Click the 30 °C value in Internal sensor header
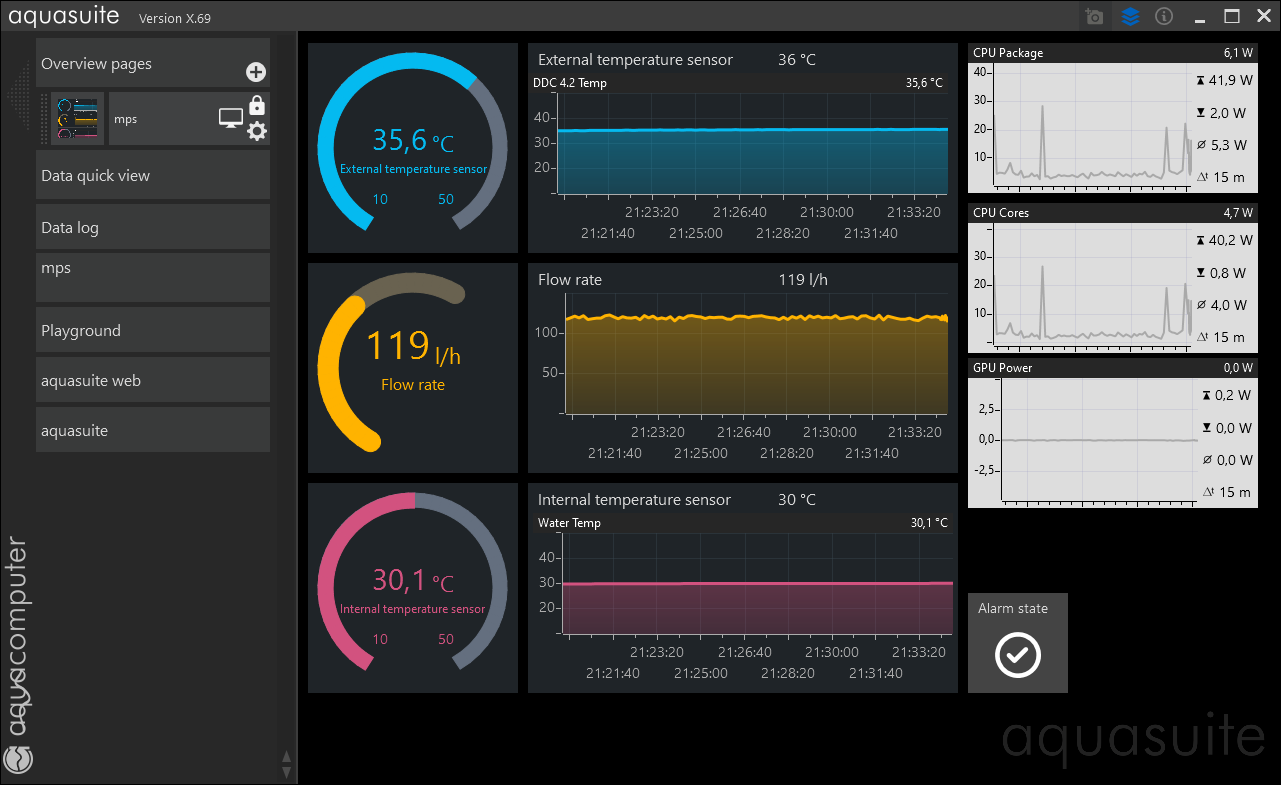 point(797,500)
